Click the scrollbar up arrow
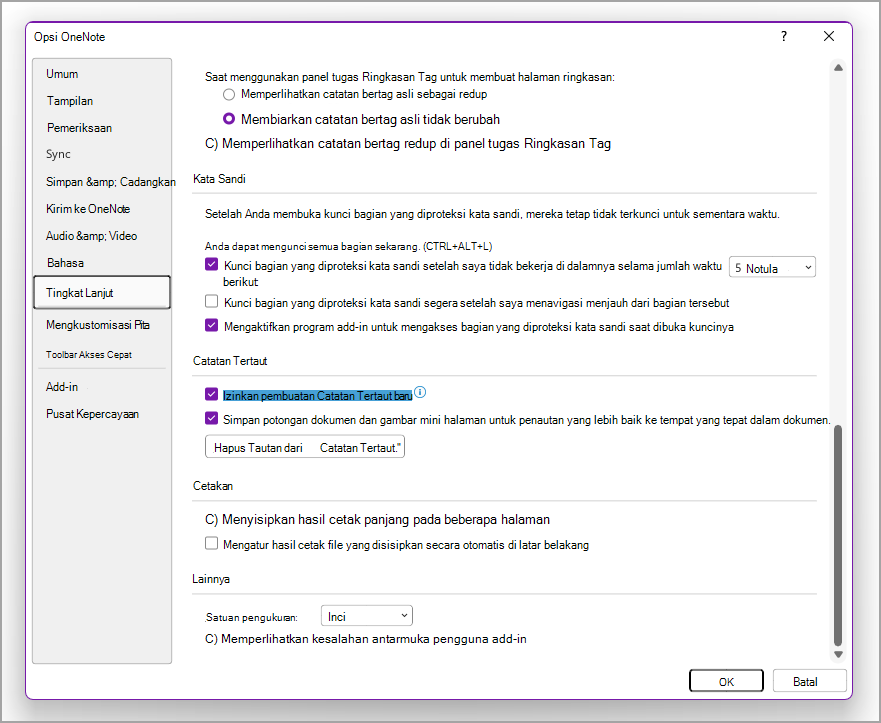 838,67
